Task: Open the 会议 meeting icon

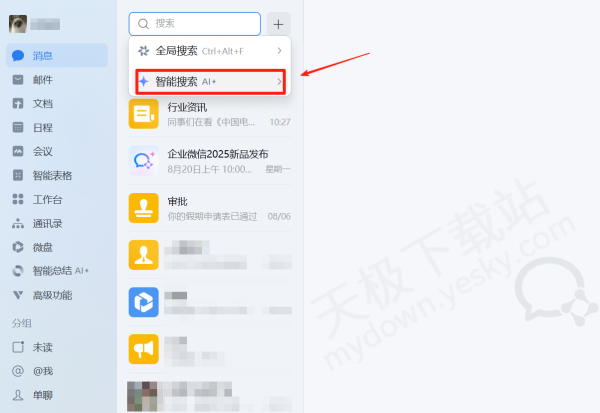Action: point(18,151)
